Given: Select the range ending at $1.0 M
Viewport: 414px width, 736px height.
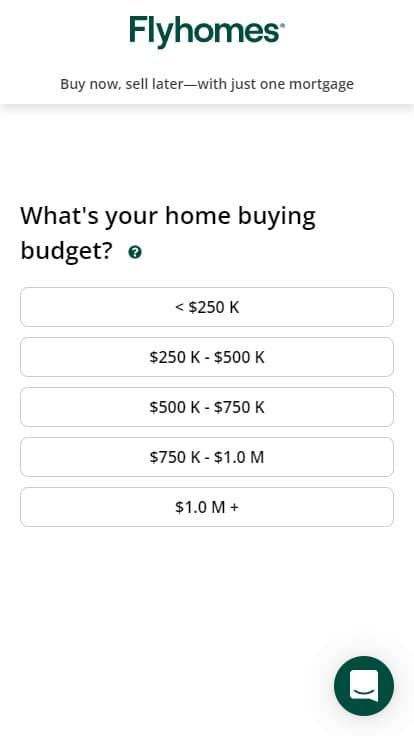Looking at the screenshot, I should click(x=207, y=457).
